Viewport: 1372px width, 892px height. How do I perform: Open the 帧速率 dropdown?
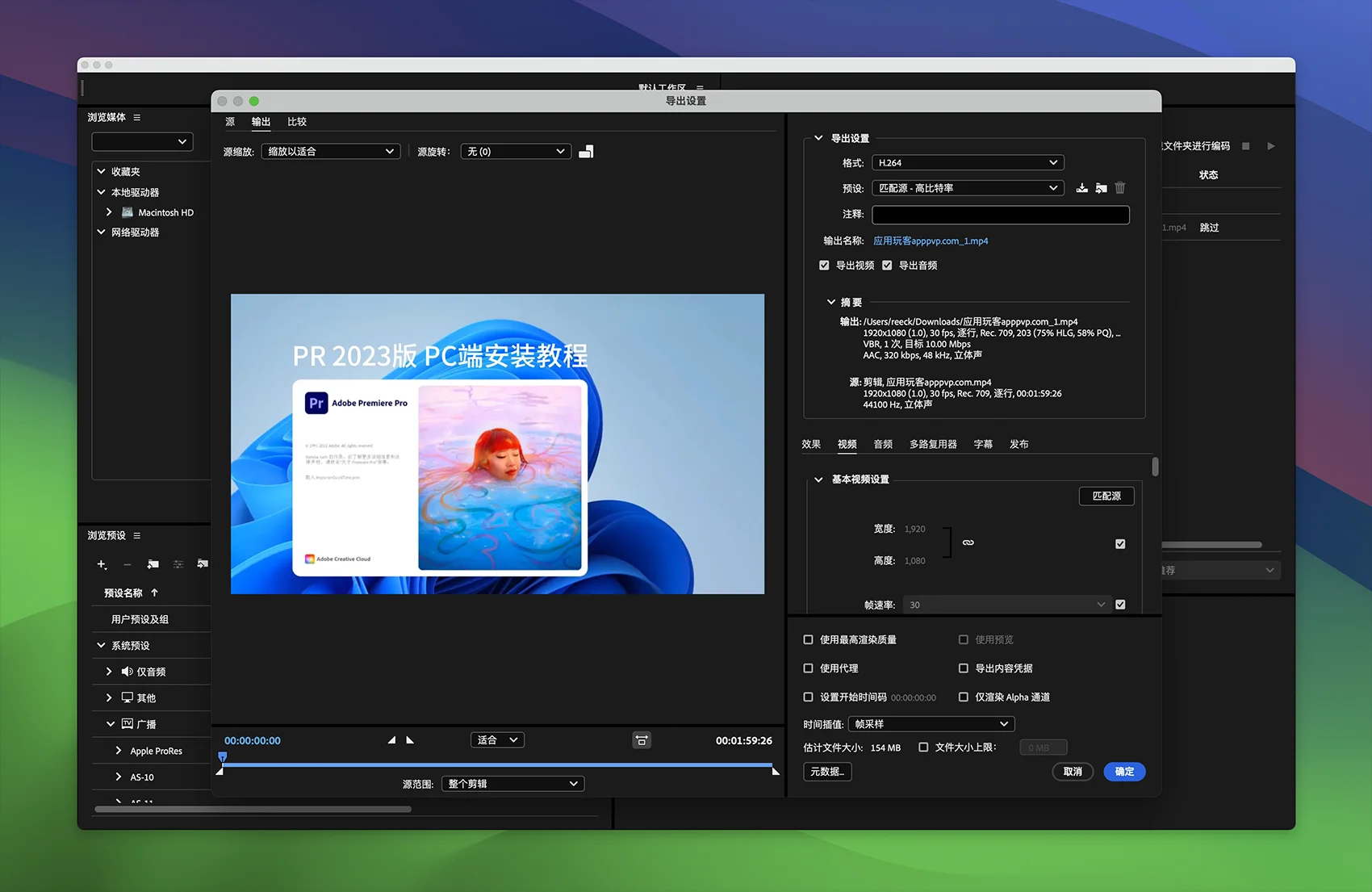pos(1006,605)
